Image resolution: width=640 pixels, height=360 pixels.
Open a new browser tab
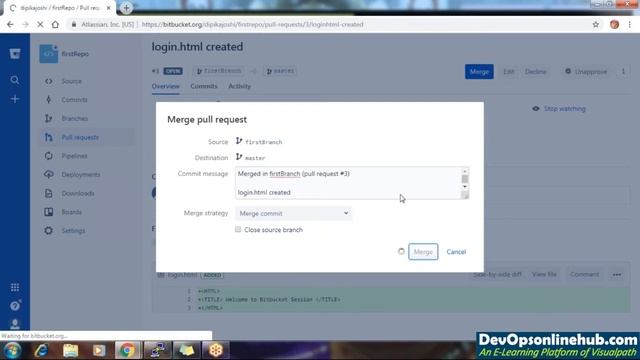point(126,8)
